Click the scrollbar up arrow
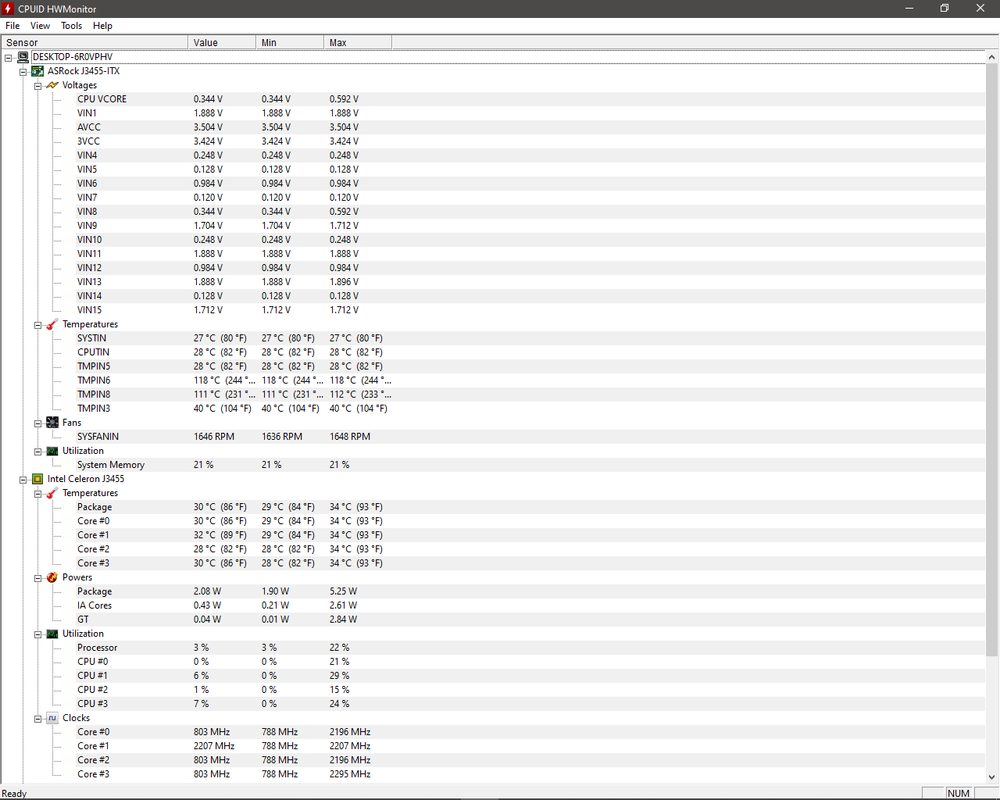Viewport: 1000px width, 800px height. 992,57
